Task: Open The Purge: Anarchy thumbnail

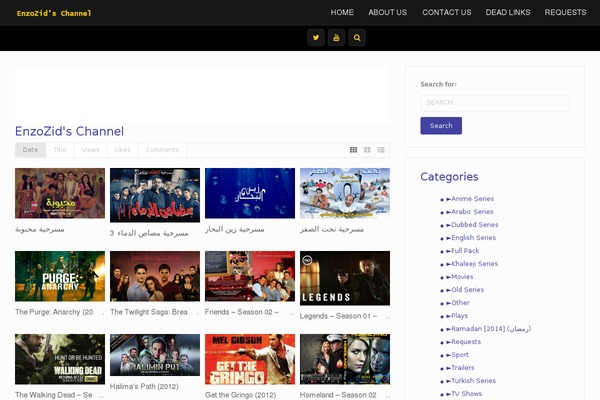Action: 60,276
